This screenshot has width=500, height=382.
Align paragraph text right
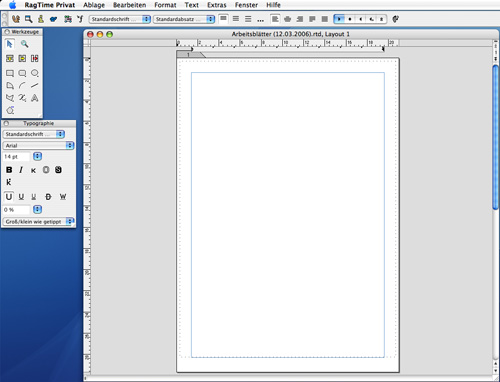[x=300, y=19]
